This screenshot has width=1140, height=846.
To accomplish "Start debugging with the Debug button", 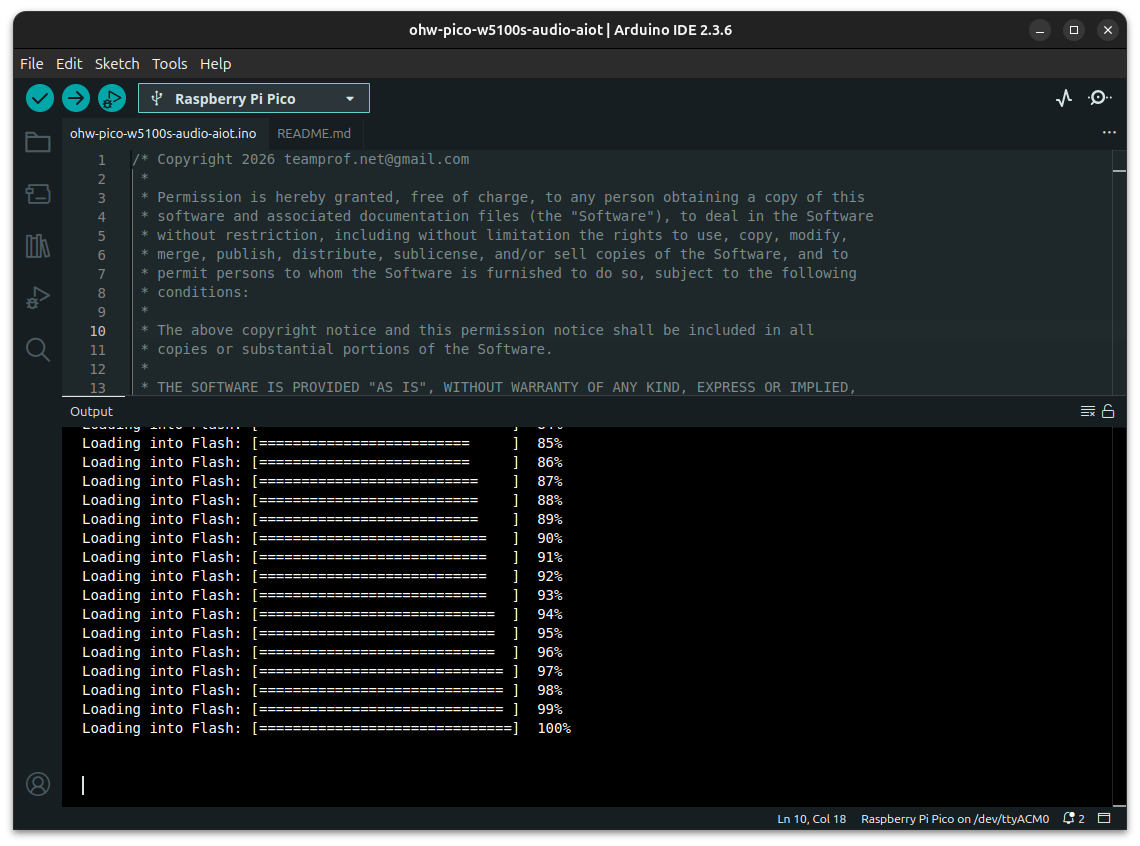I will [111, 98].
